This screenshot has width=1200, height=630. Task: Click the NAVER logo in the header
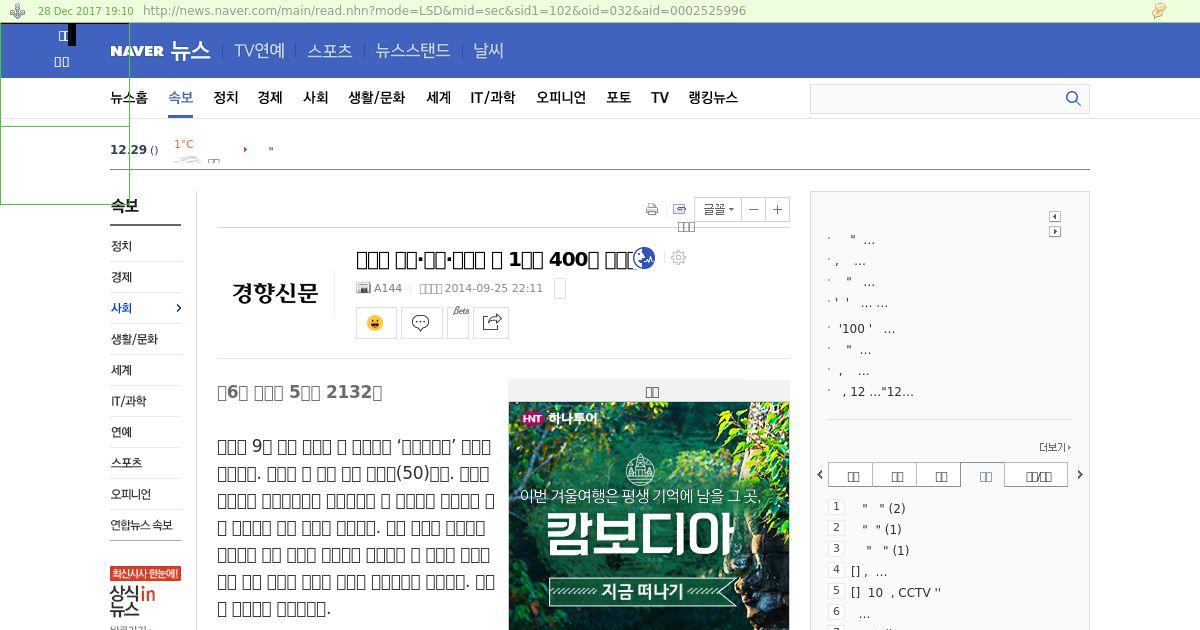137,51
